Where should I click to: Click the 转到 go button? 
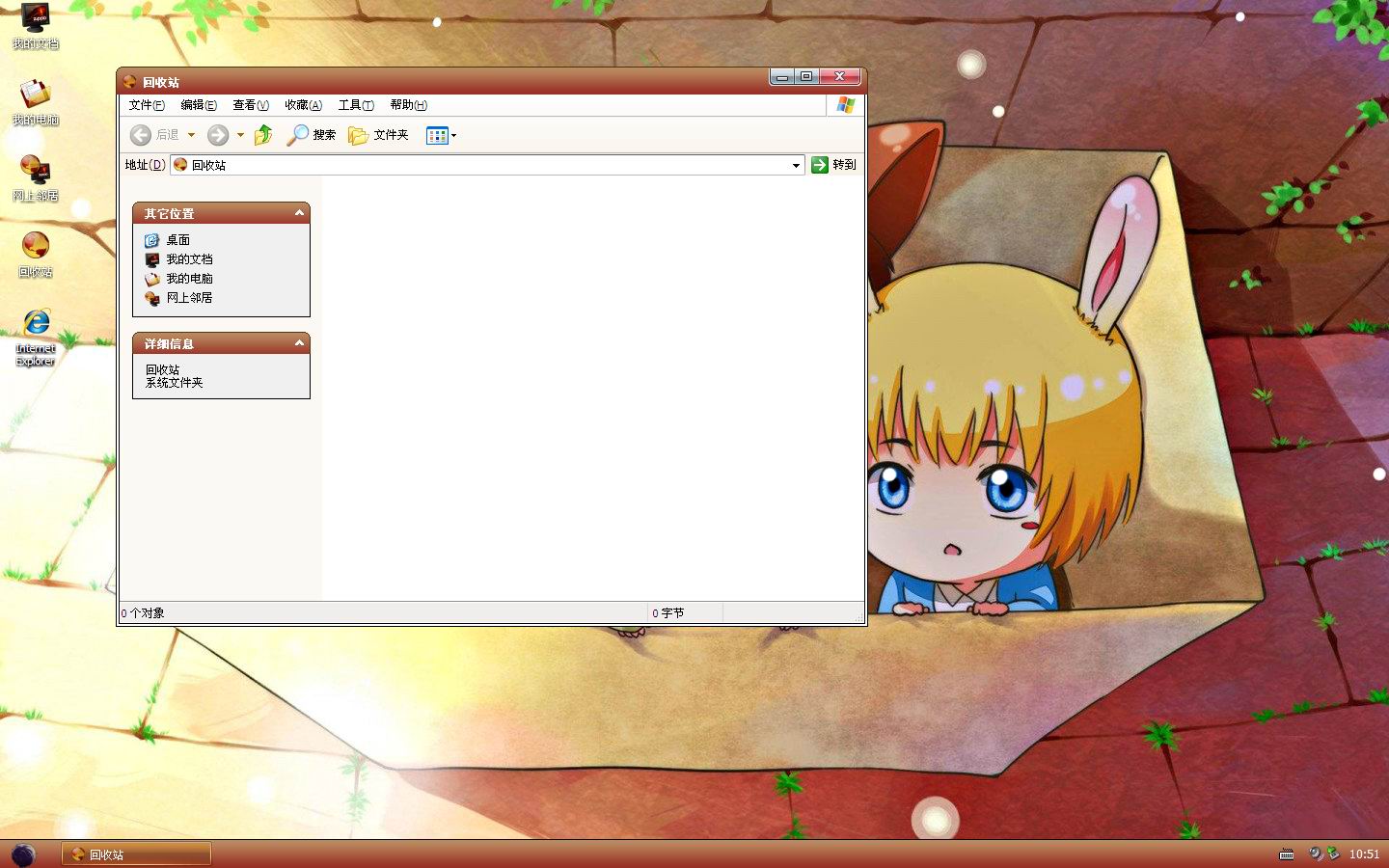click(834, 165)
